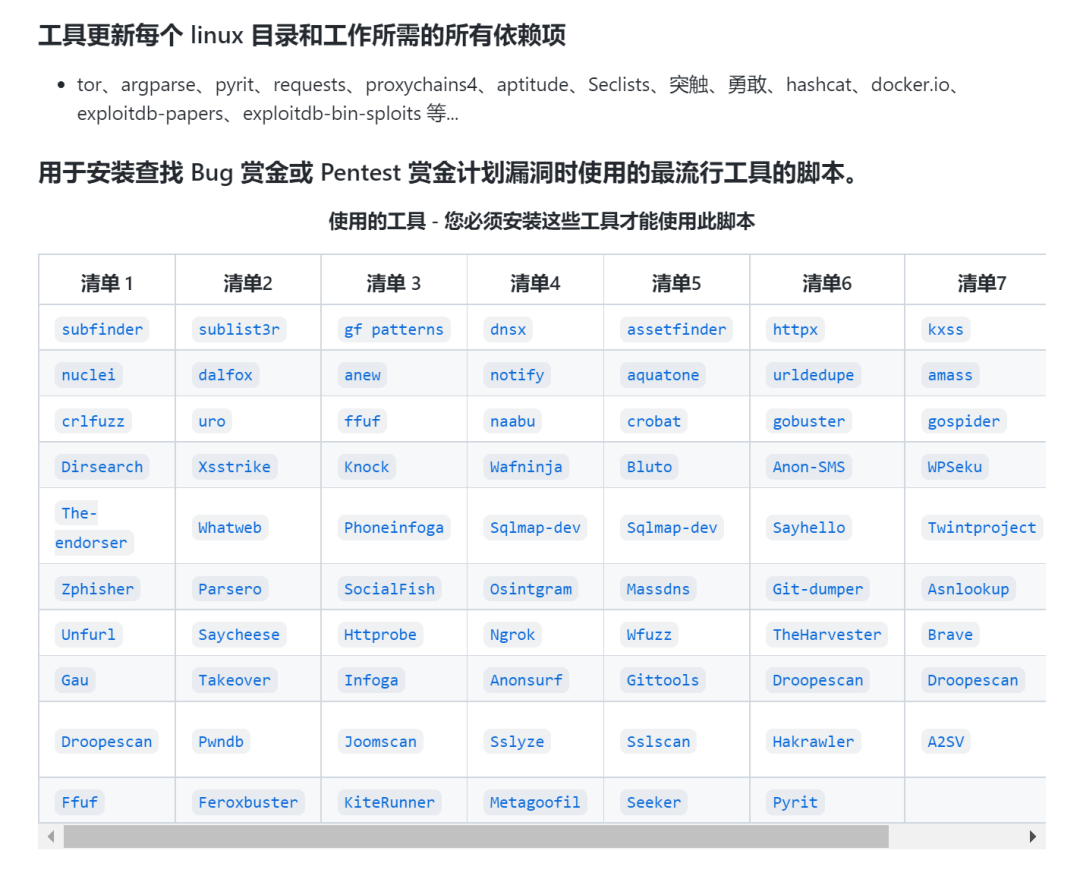The width and height of the screenshot is (1080, 876).
Task: Open lowercase ffuf link in list 3
Action: pyautogui.click(x=362, y=421)
